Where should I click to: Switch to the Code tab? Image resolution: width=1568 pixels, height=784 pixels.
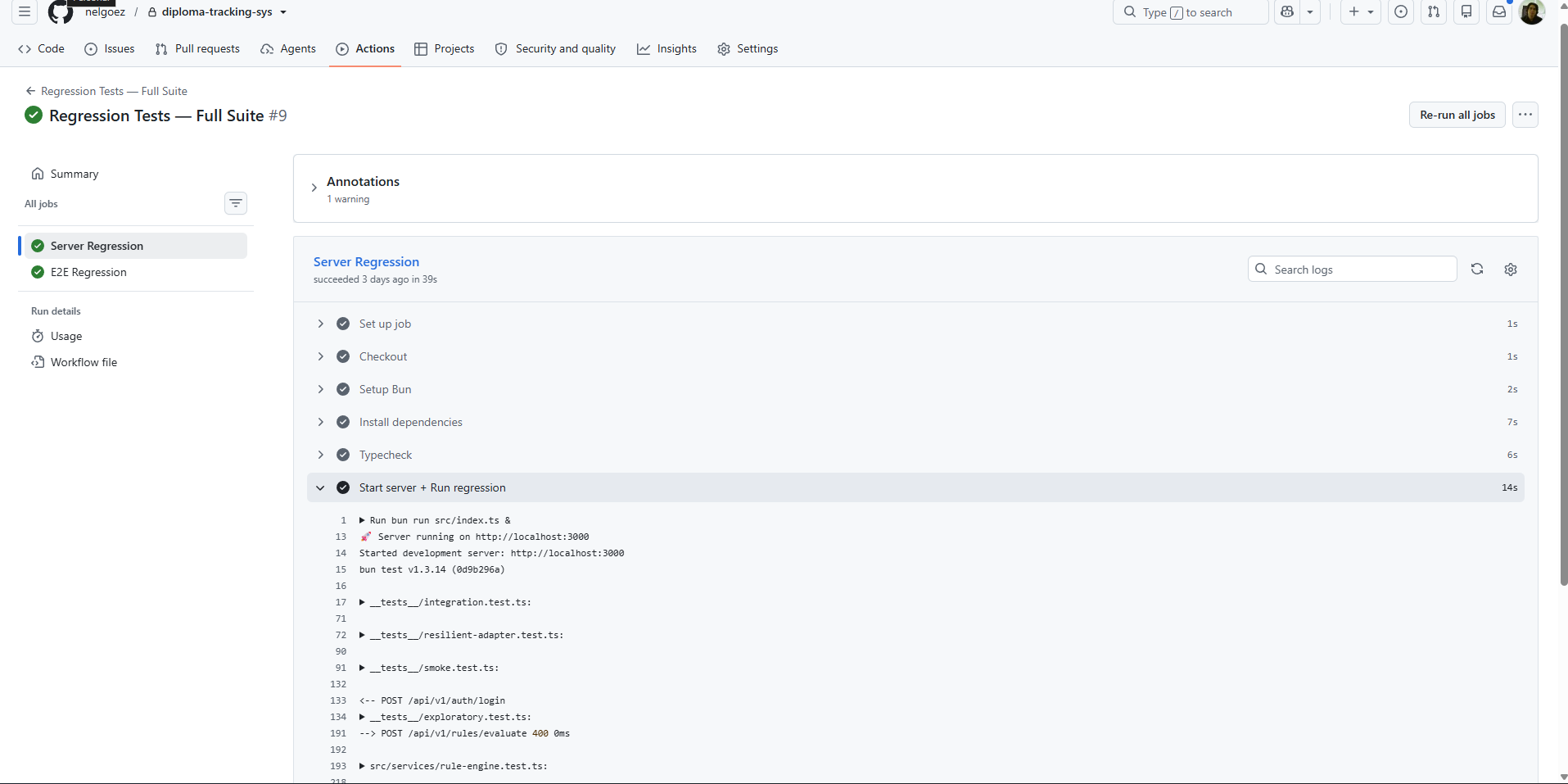point(42,49)
